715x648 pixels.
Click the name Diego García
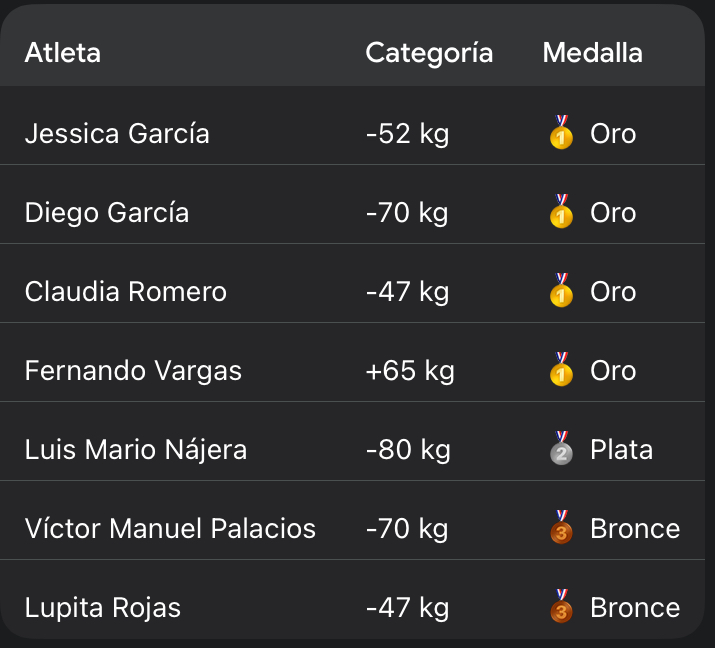point(107,213)
